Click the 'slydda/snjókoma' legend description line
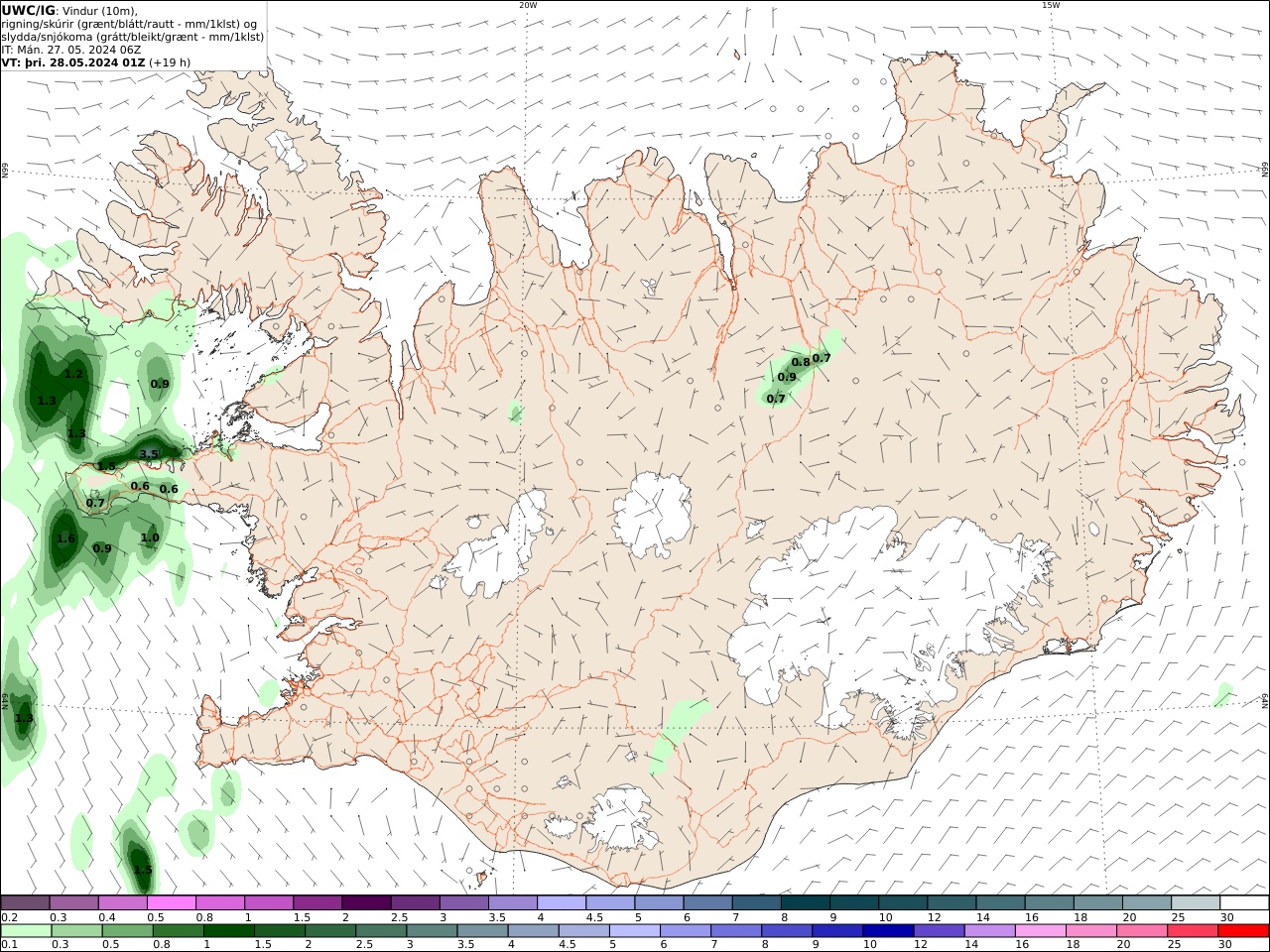 pyautogui.click(x=133, y=37)
